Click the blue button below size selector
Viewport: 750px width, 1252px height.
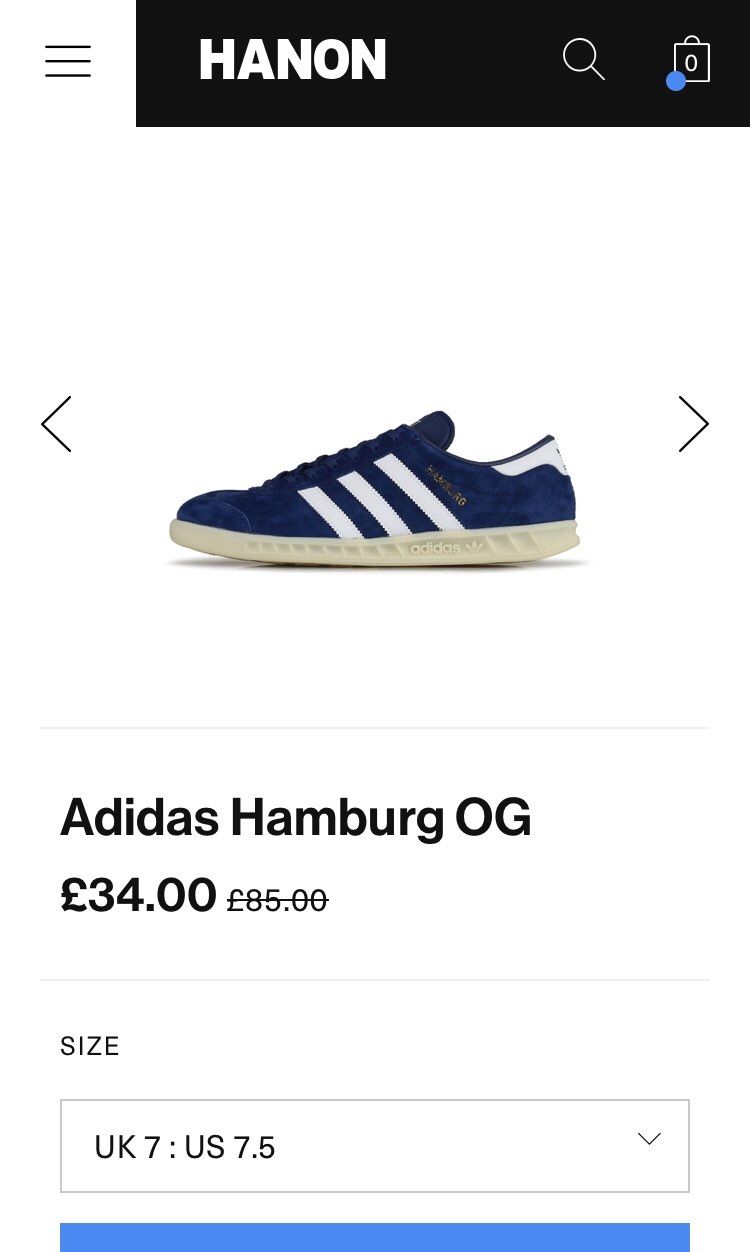(375, 1238)
